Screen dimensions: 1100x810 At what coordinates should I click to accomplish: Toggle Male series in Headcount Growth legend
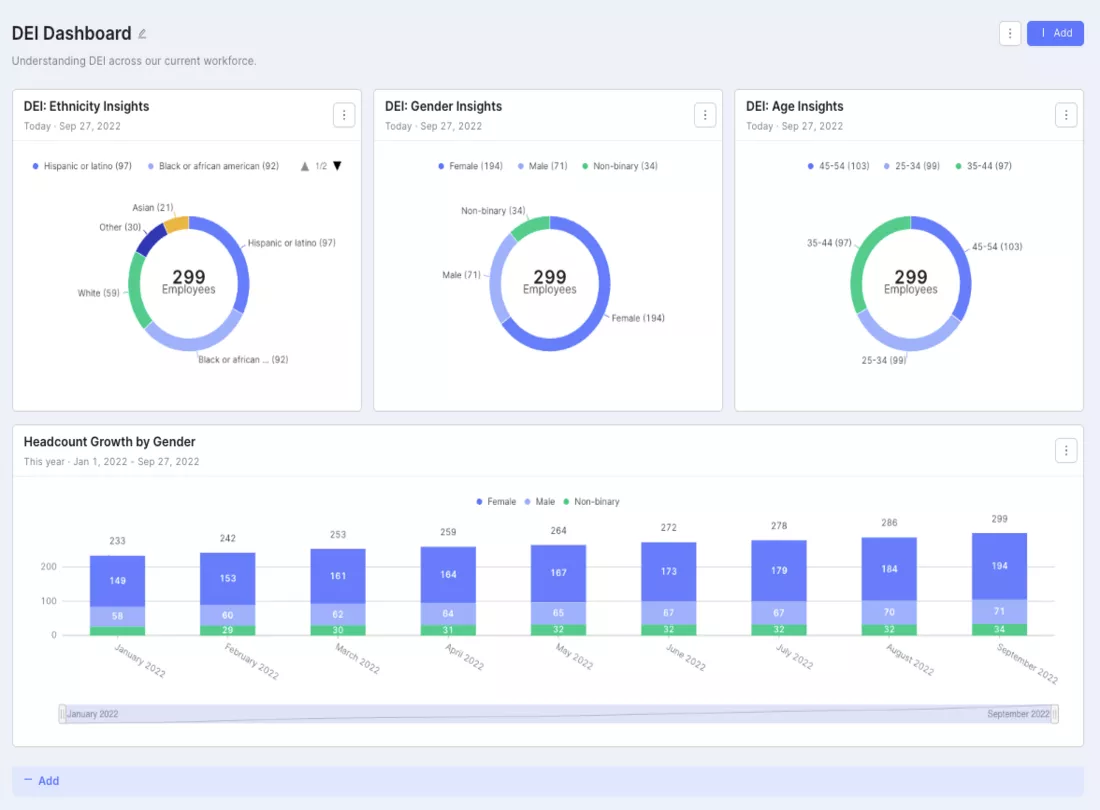(539, 501)
